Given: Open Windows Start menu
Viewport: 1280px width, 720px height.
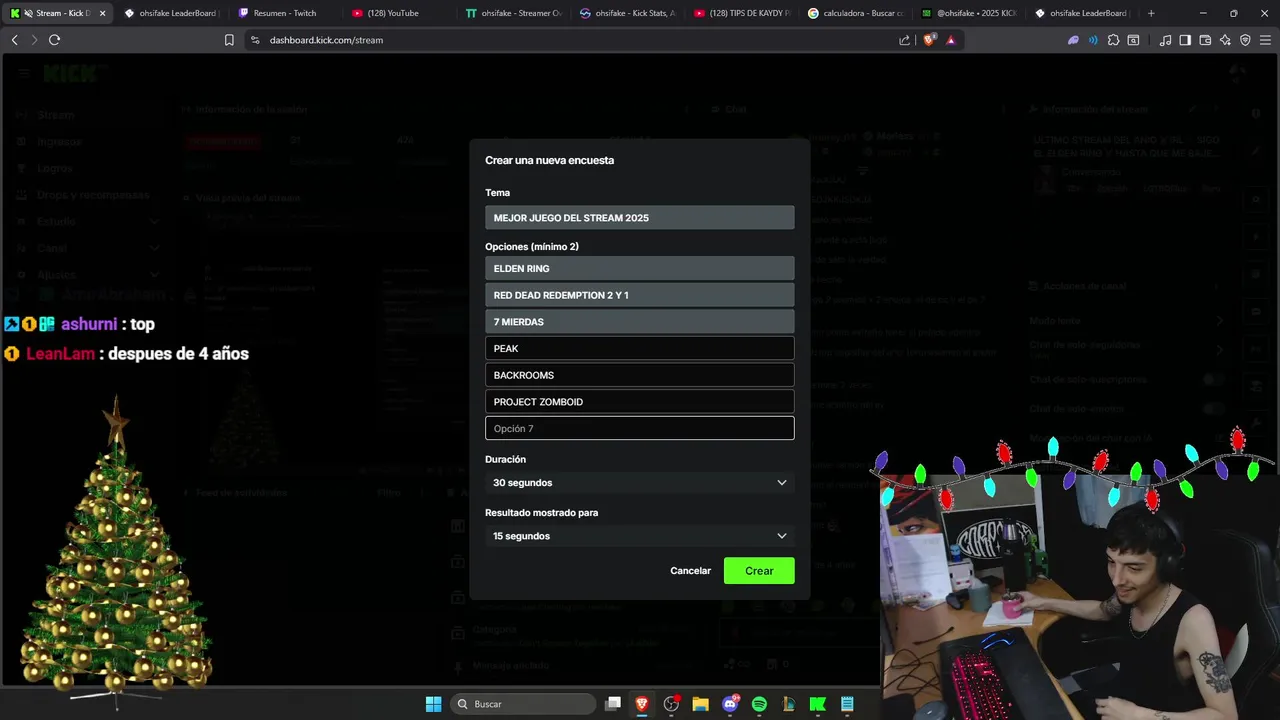Looking at the screenshot, I should click(x=433, y=704).
